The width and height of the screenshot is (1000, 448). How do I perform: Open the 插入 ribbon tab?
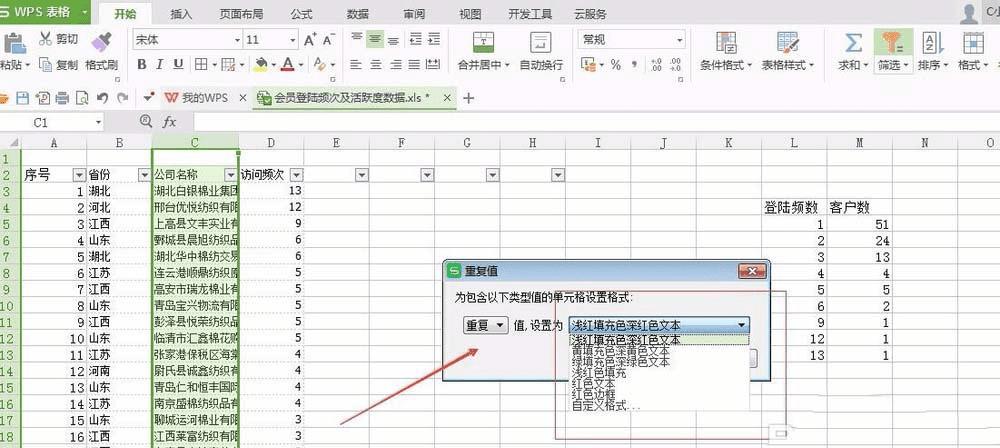click(x=182, y=14)
